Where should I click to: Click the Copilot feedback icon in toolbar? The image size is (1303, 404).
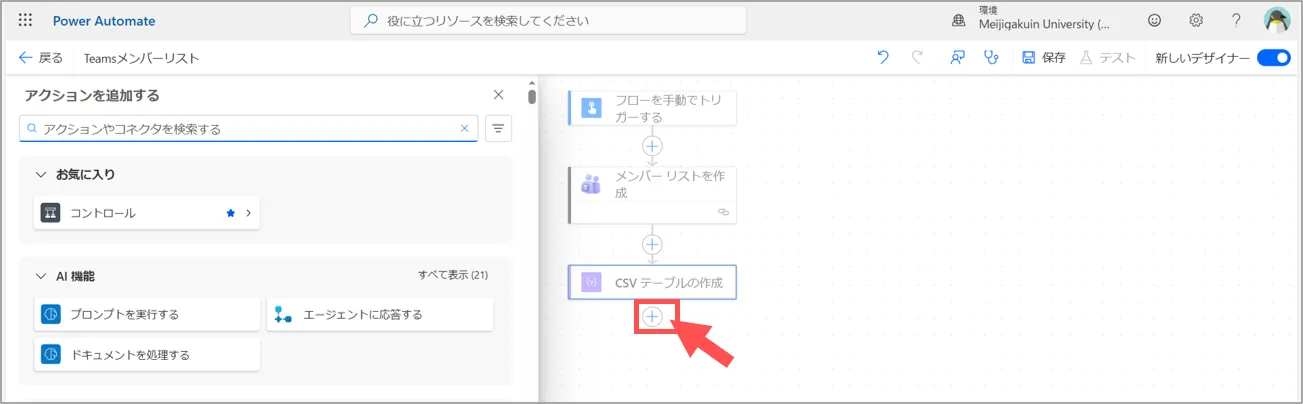point(957,58)
